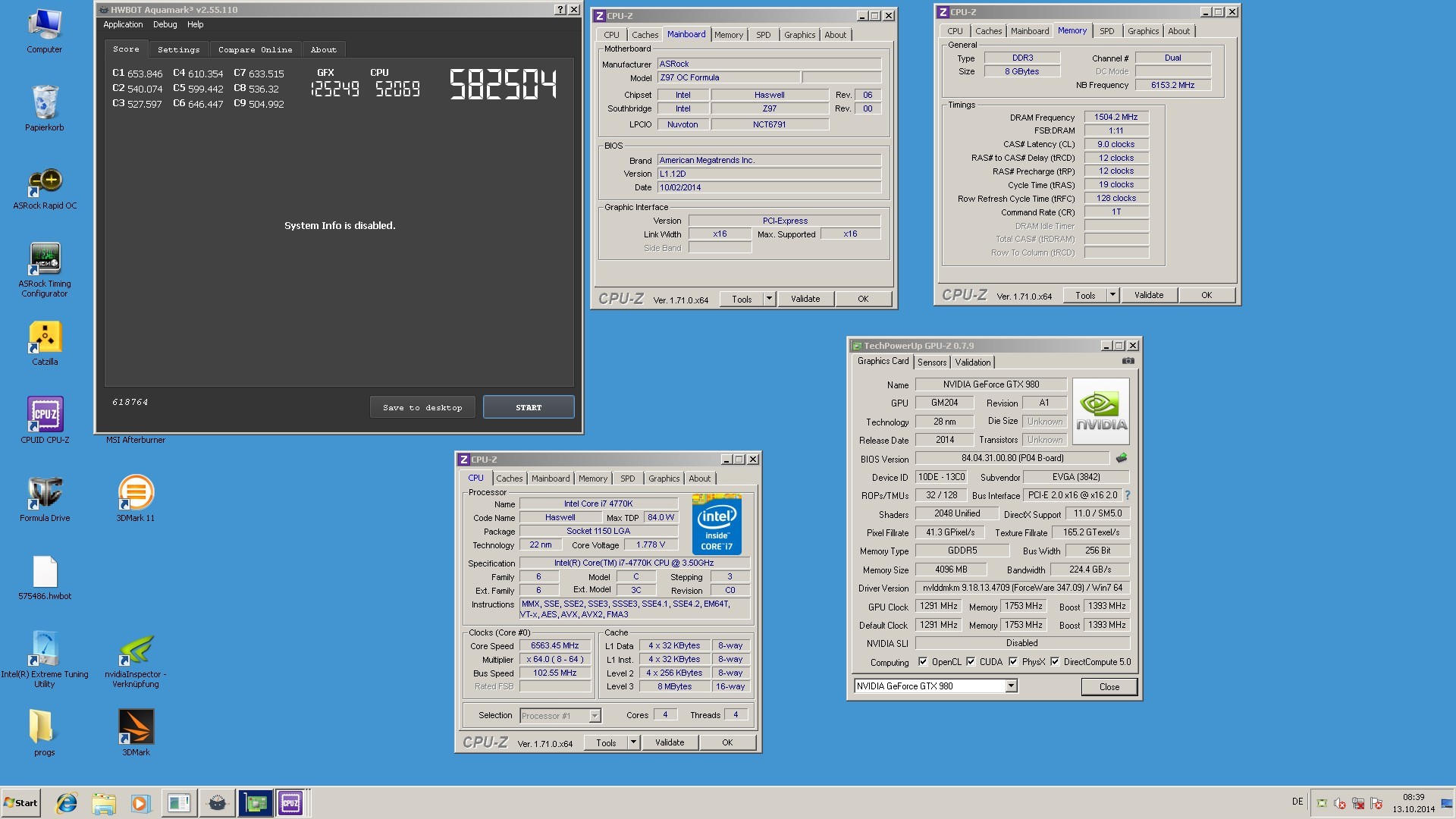Open Windows Explorer from the taskbar
Image resolution: width=1456 pixels, height=819 pixels.
click(x=104, y=803)
